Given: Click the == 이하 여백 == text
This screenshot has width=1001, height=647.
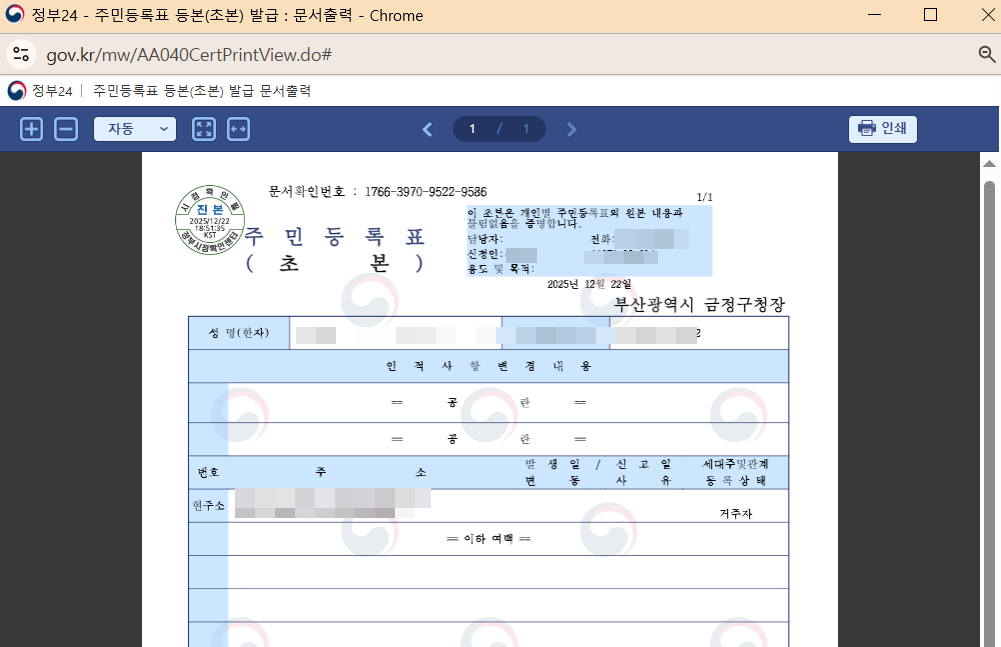Looking at the screenshot, I should tap(488, 539).
